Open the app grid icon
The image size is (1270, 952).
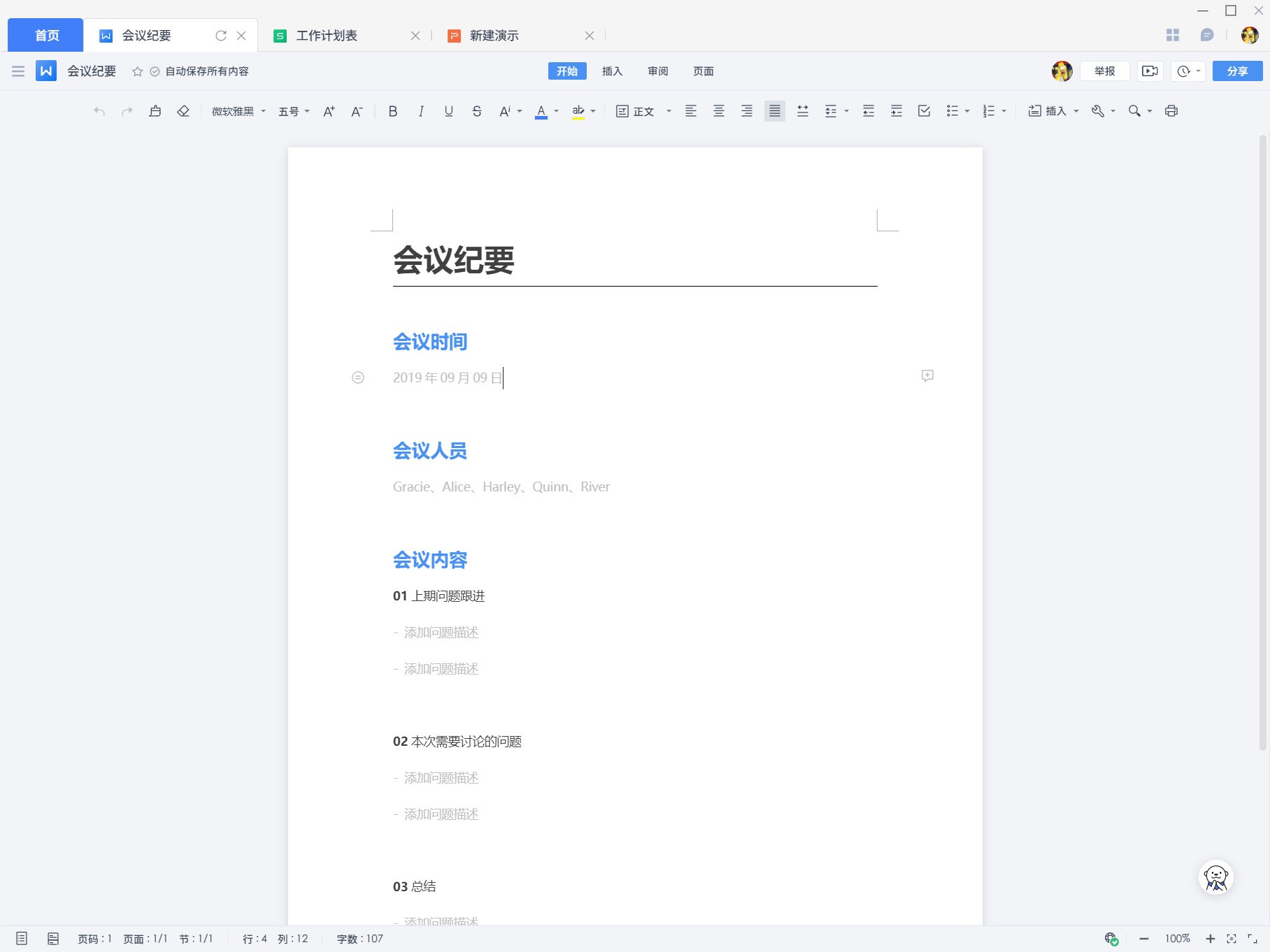click(x=1173, y=35)
